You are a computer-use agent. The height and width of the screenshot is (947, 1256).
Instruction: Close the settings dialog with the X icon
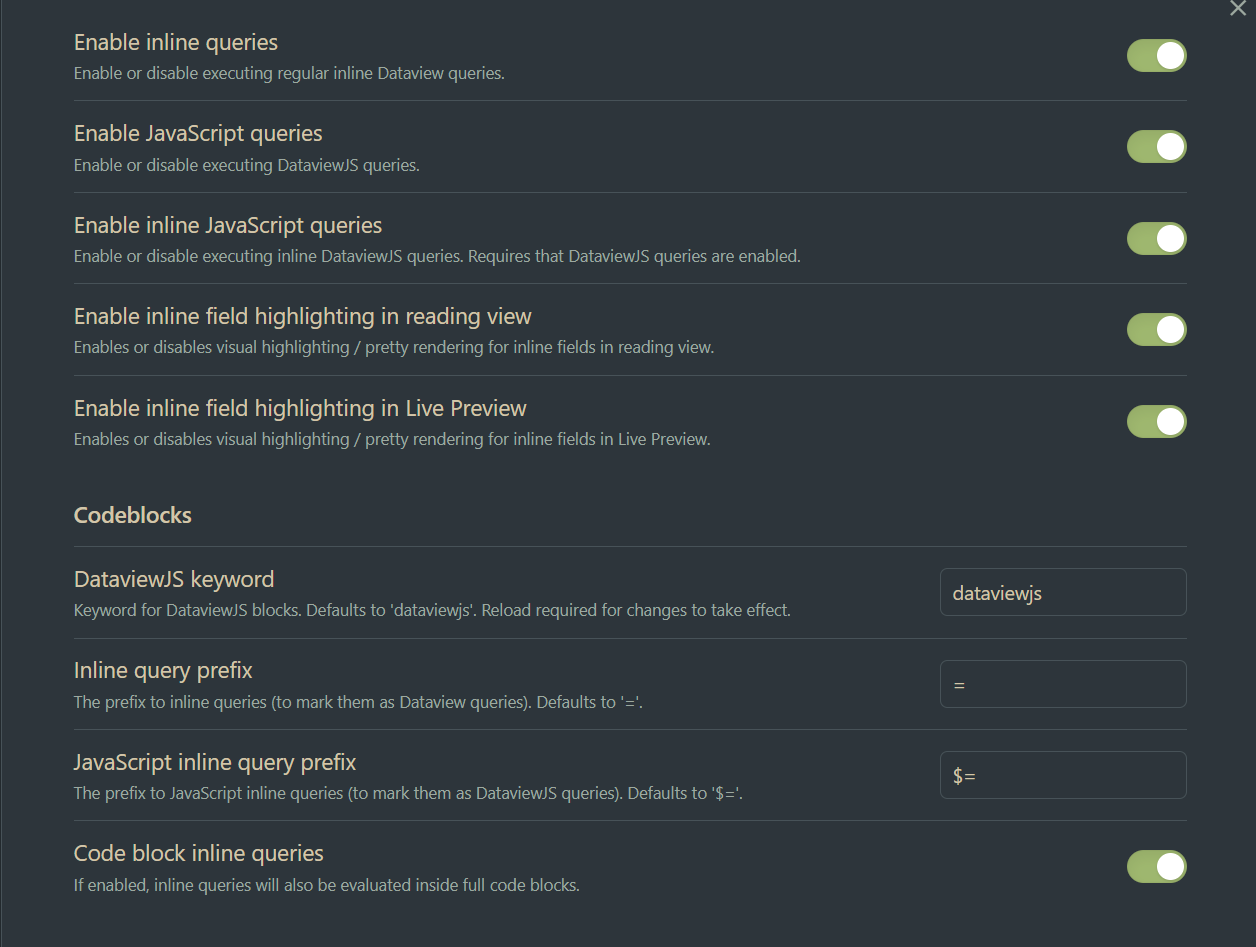[x=1238, y=8]
